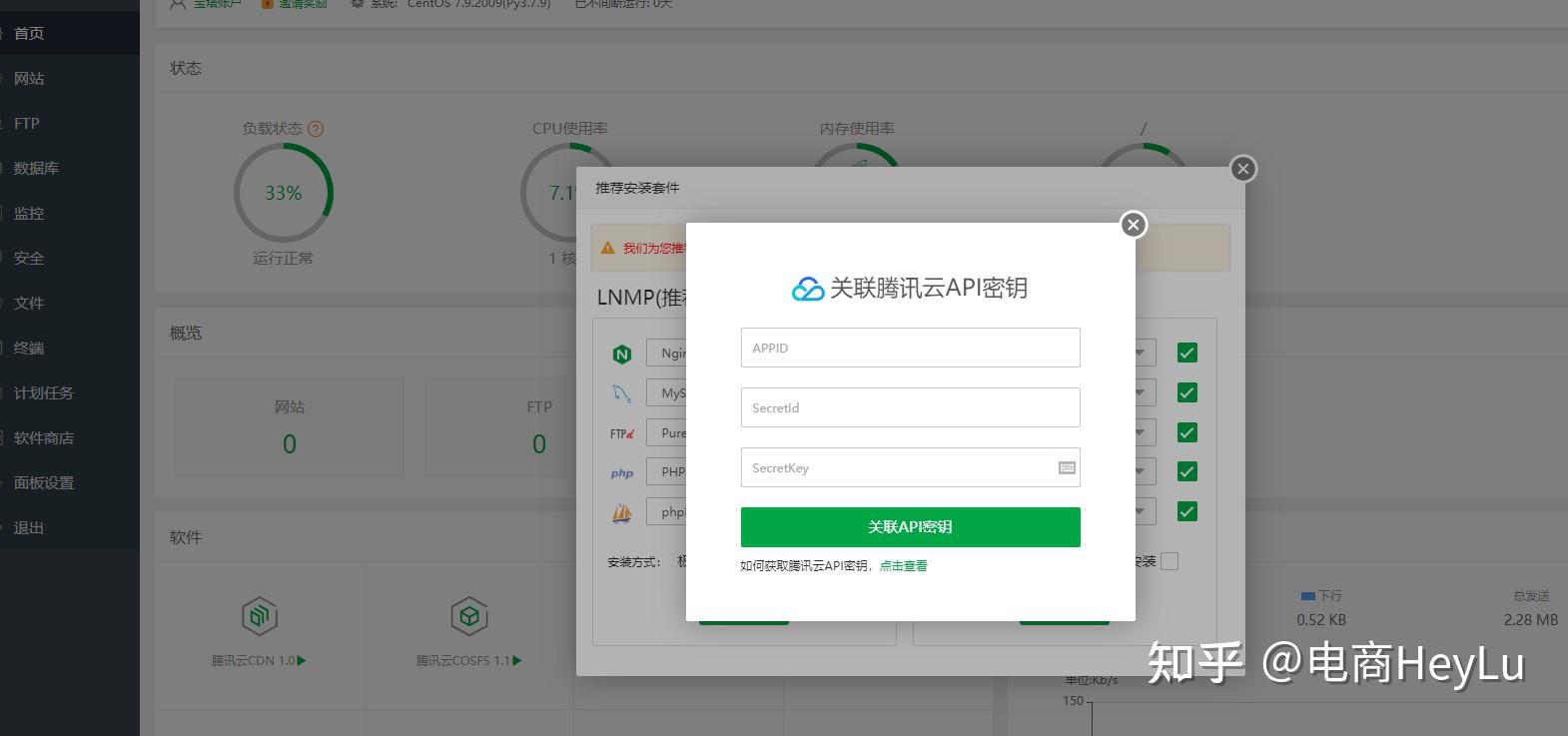Click the 腾讯云CDN software icon

(260, 615)
